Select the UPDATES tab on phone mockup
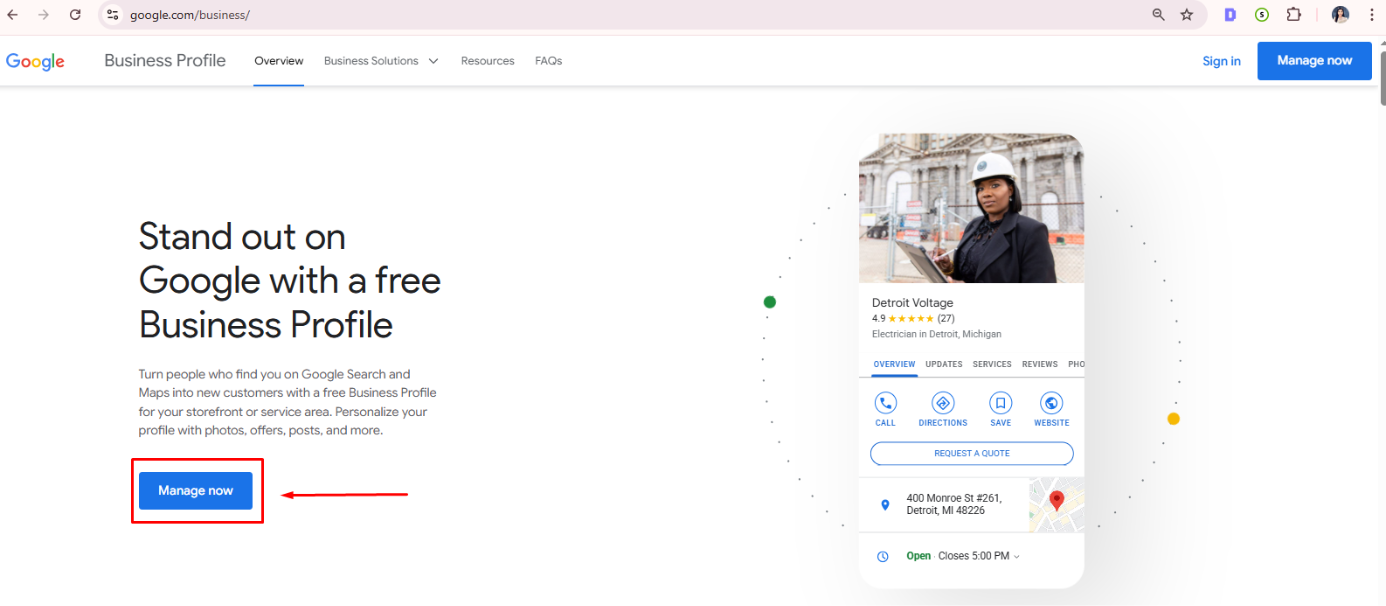This screenshot has height=606, width=1386. coord(944,364)
